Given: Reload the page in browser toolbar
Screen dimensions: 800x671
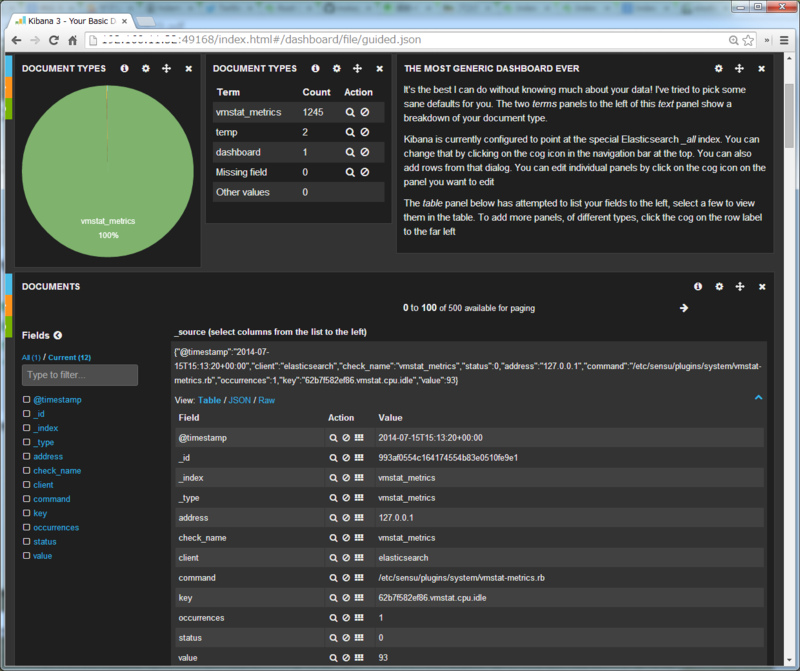Looking at the screenshot, I should (54, 40).
